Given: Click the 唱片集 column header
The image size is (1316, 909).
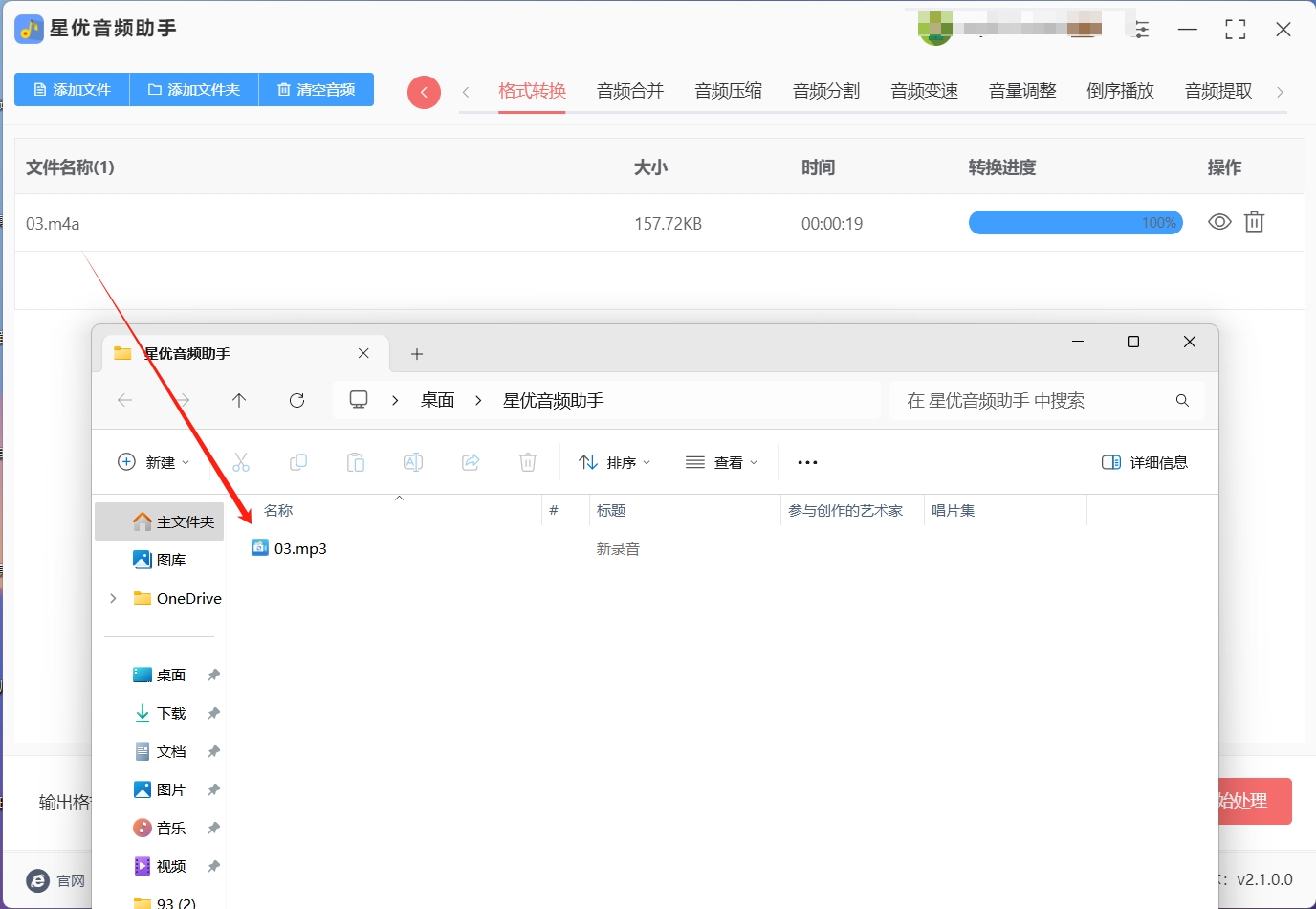Looking at the screenshot, I should 954,511.
